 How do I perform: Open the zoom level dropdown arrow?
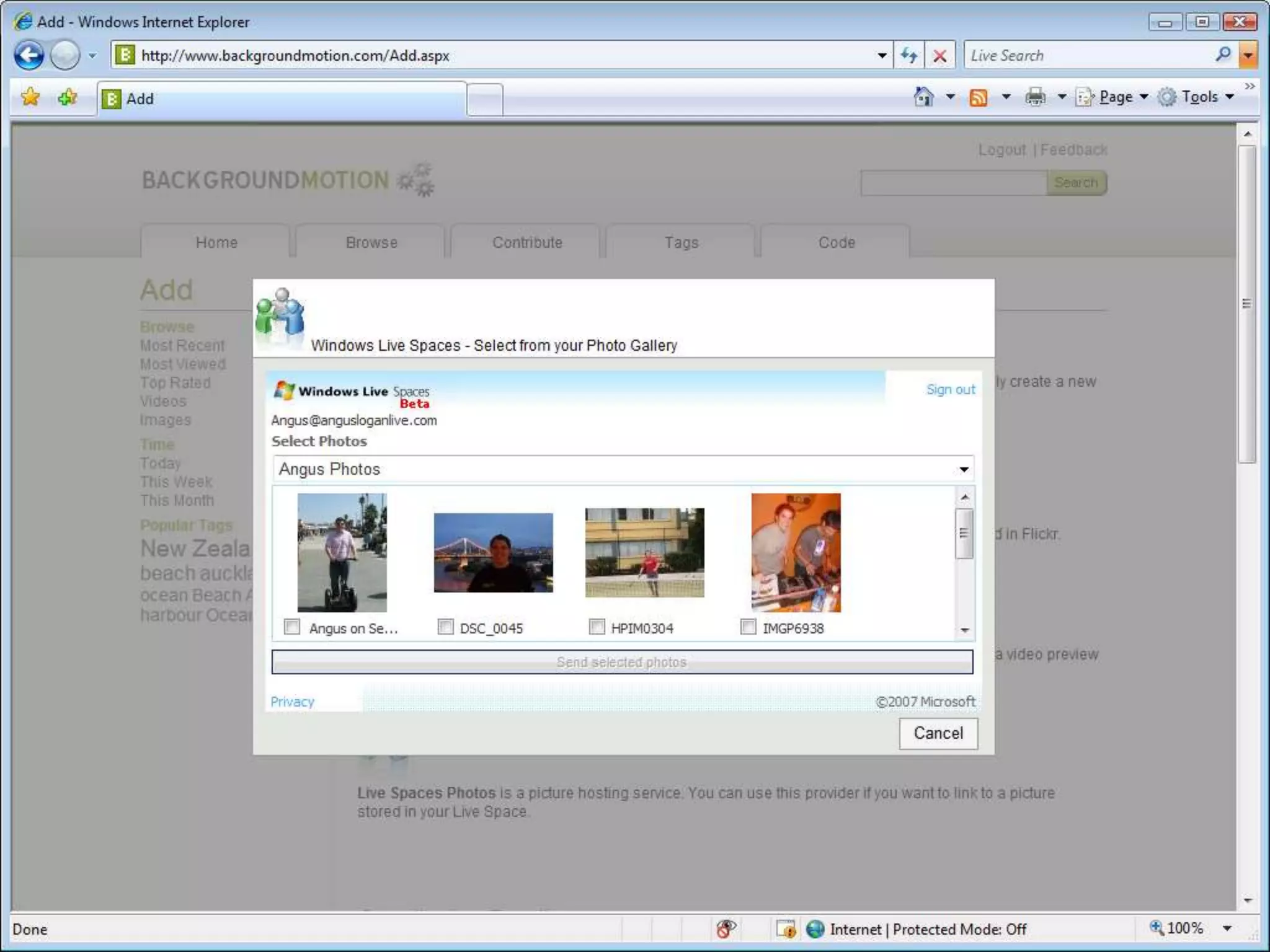pos(1227,928)
